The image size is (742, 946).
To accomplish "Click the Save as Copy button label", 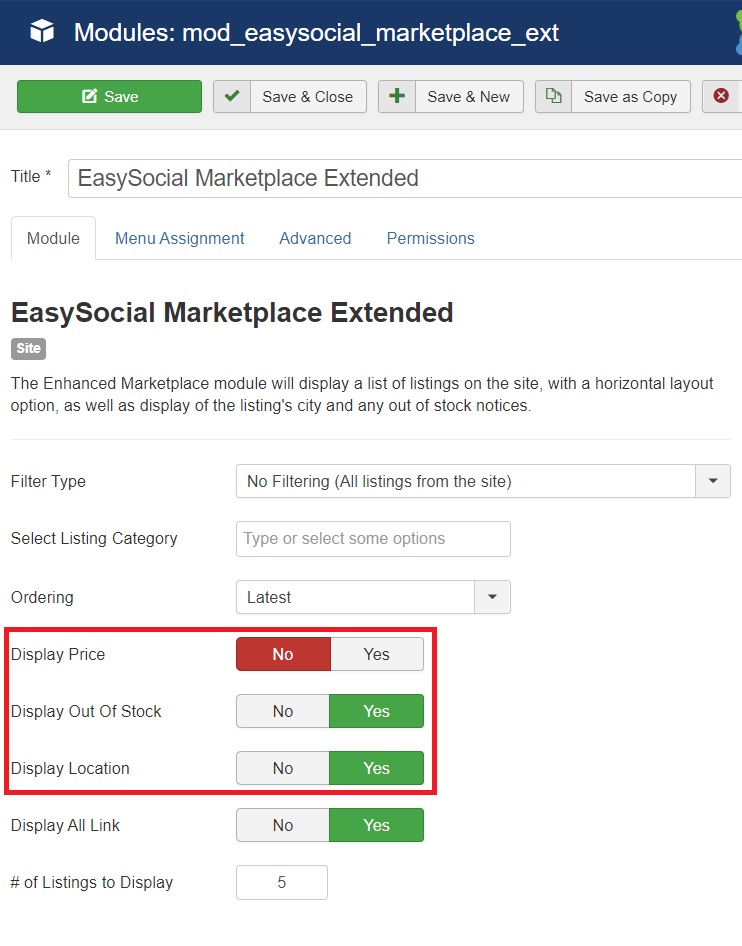I will click(630, 97).
